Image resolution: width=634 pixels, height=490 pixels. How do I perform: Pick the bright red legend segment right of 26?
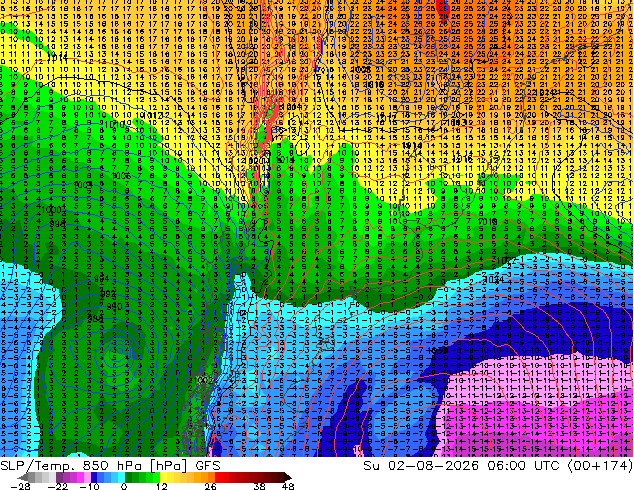[x=218, y=477]
